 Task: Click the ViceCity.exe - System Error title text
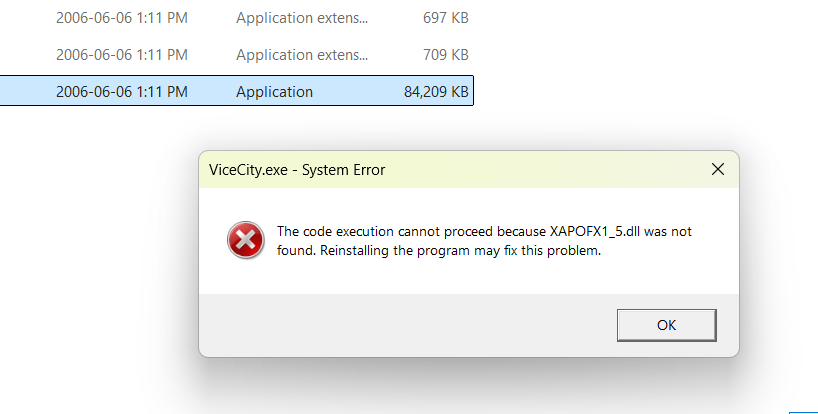click(x=297, y=170)
